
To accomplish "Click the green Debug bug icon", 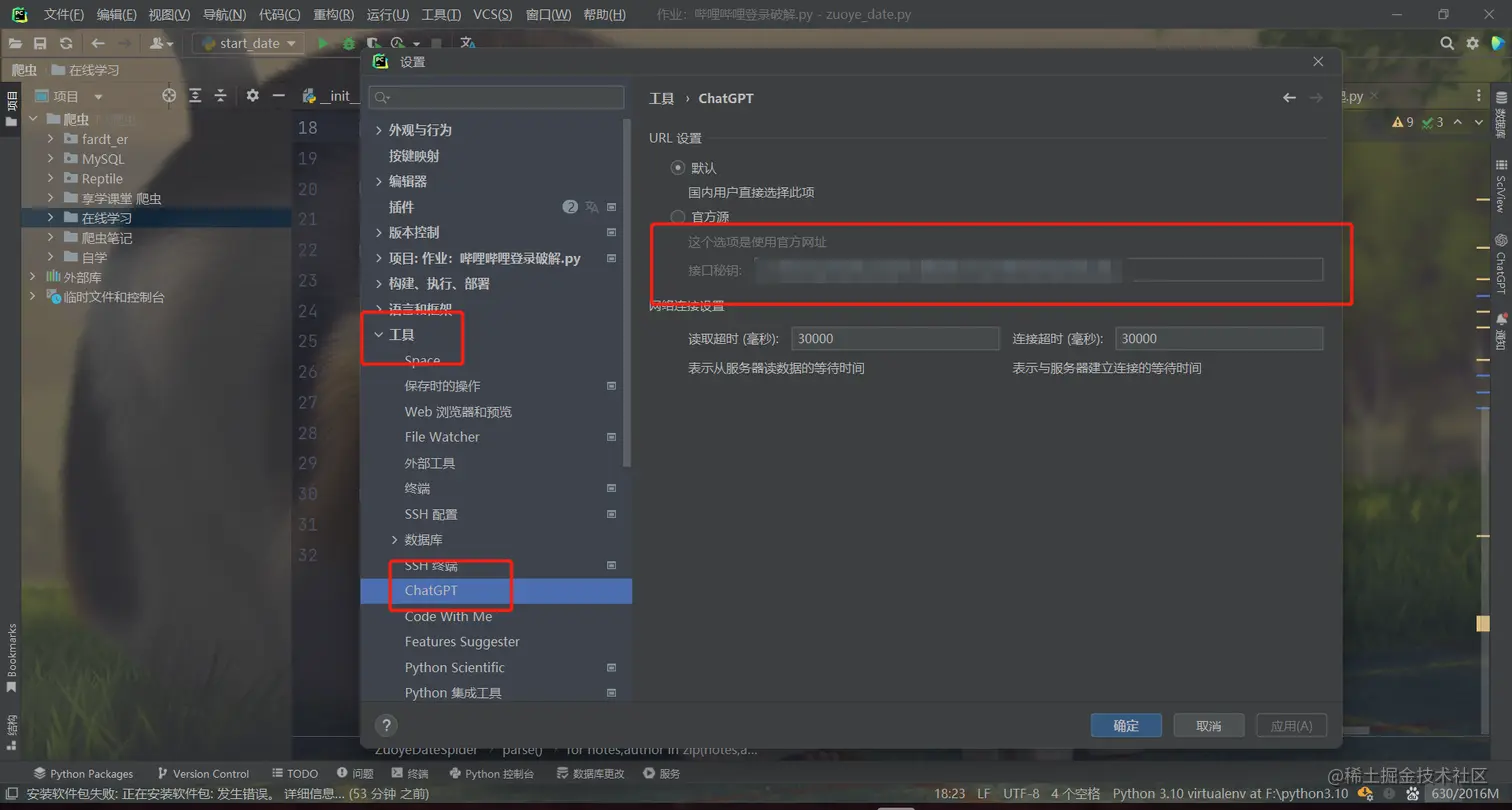I will click(x=349, y=43).
